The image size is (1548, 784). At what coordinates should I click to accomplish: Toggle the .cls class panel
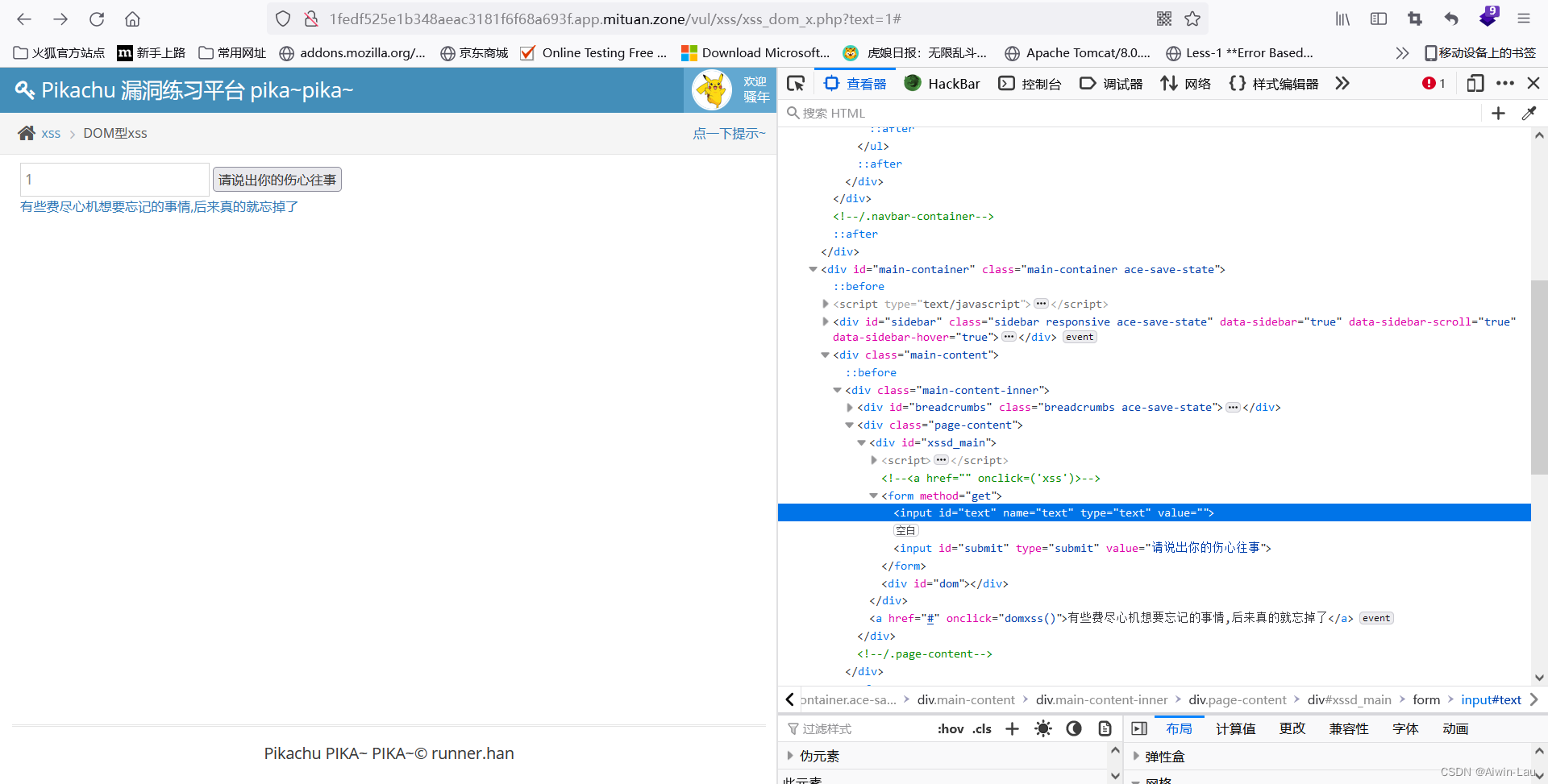click(982, 729)
